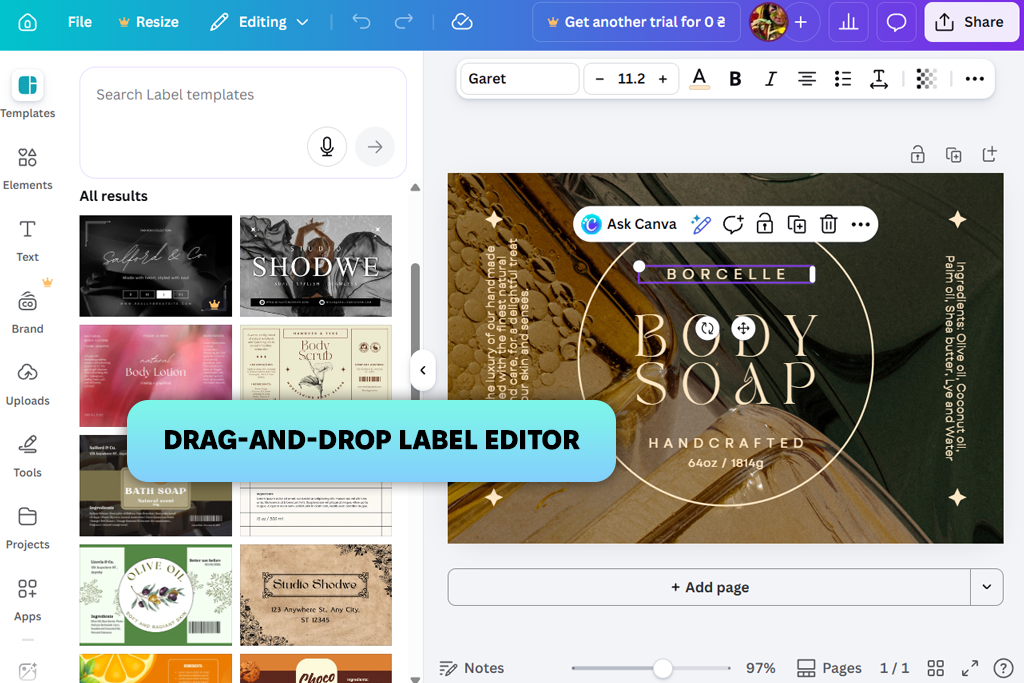Open the File menu

(x=80, y=22)
